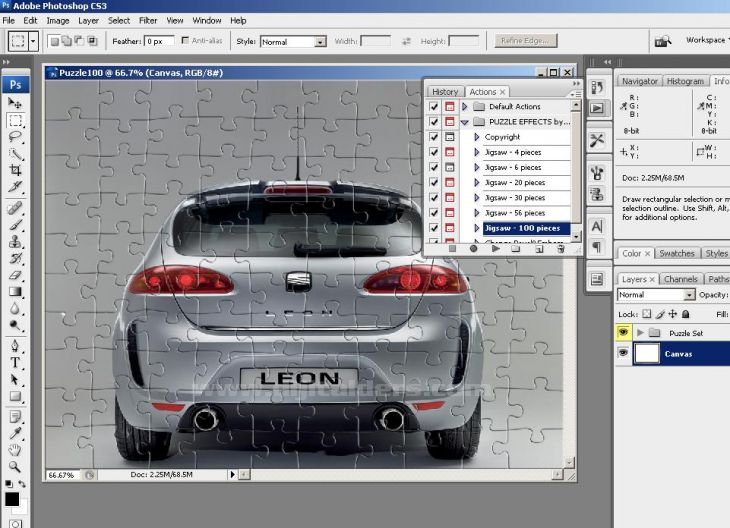Select the Eraser tool
The width and height of the screenshot is (730, 528).
15,275
